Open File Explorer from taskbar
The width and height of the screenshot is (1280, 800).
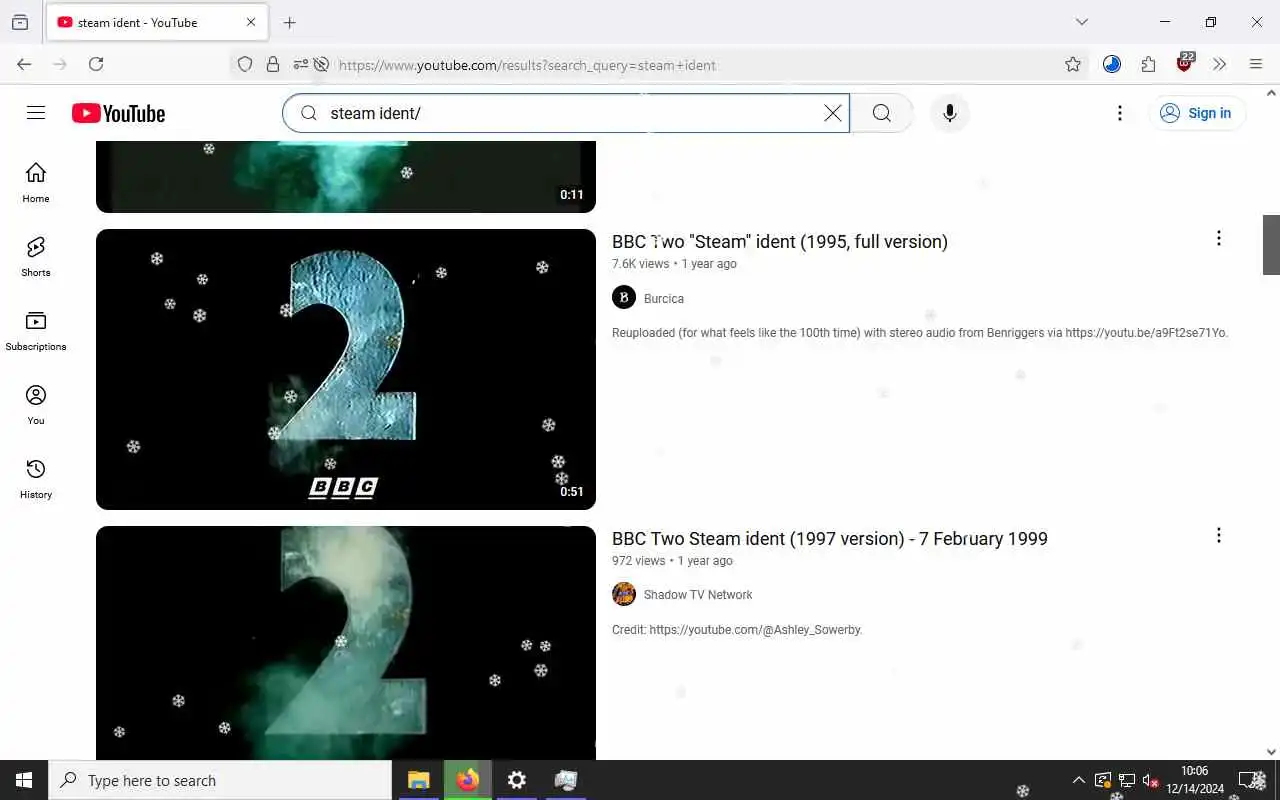[x=418, y=780]
